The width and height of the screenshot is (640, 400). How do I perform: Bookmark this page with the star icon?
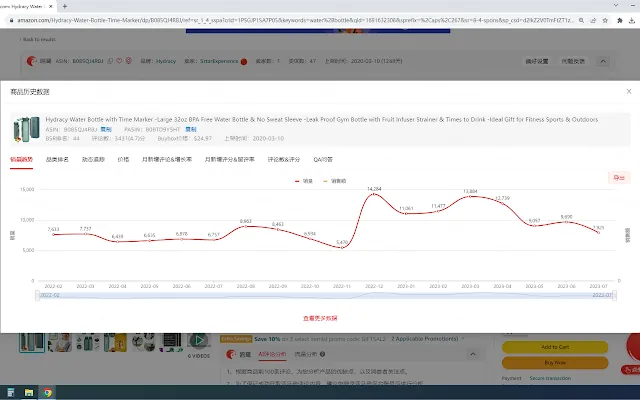[605, 20]
